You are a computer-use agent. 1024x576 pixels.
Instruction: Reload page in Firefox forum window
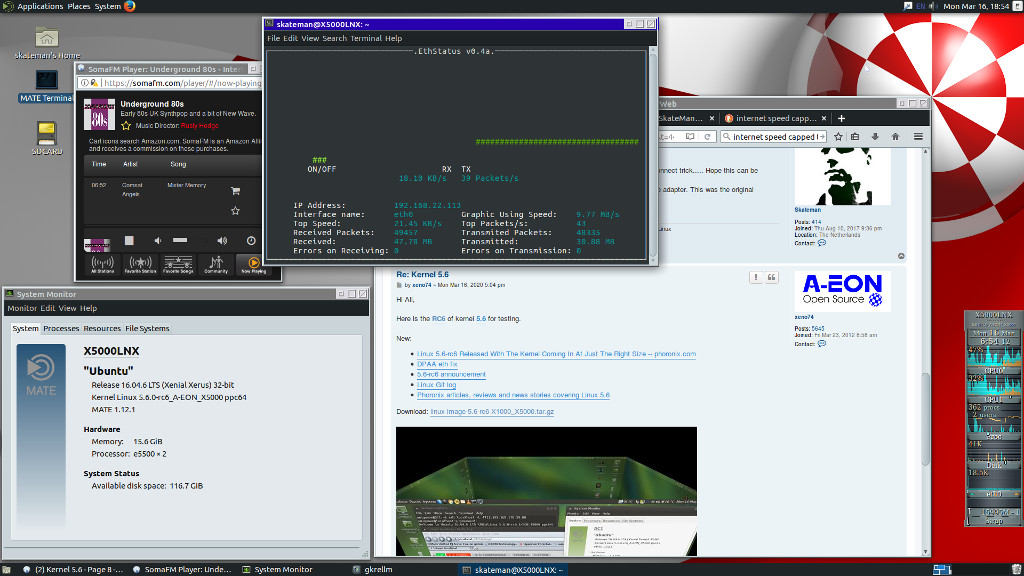pos(707,136)
